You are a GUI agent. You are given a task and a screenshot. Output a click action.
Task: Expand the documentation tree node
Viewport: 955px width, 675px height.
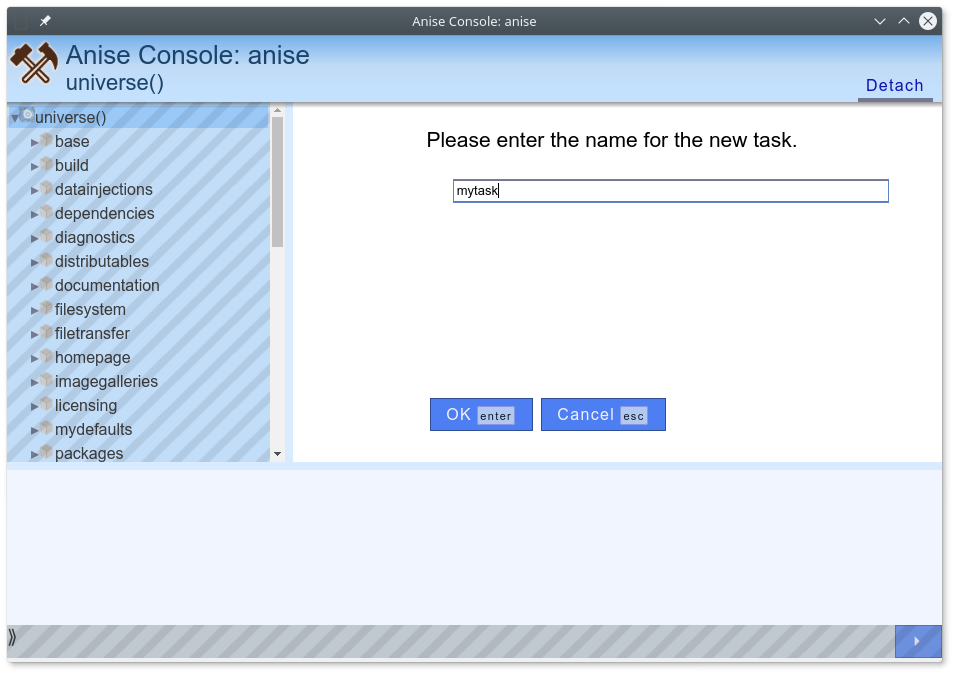click(35, 286)
